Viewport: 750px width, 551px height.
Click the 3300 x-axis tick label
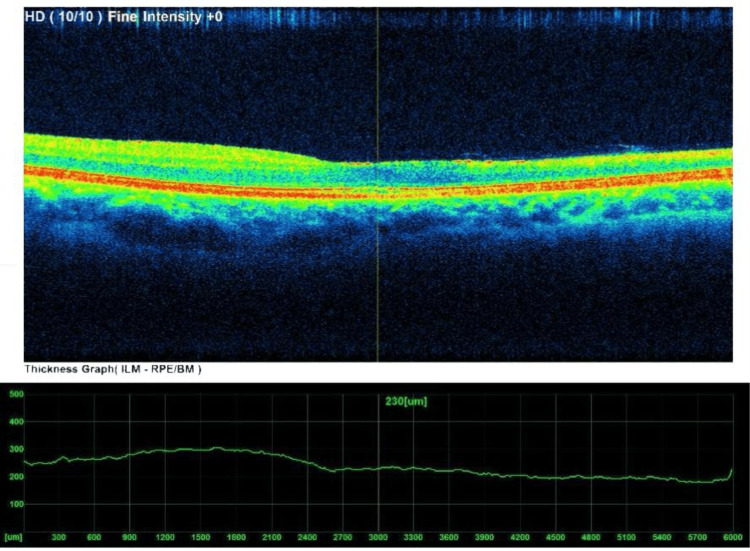pos(413,537)
